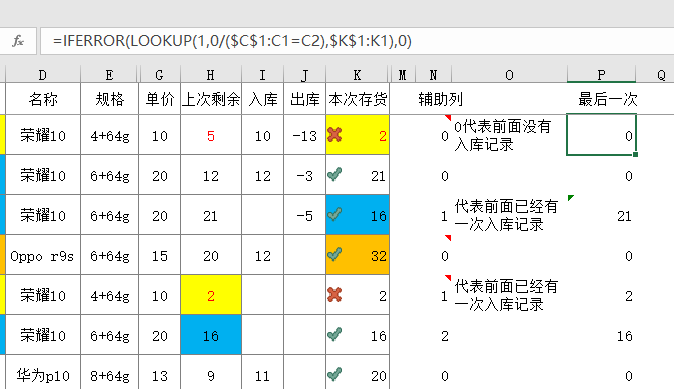674x389 pixels.
Task: Click the fill handle of the selected cell
Action: coord(635,154)
